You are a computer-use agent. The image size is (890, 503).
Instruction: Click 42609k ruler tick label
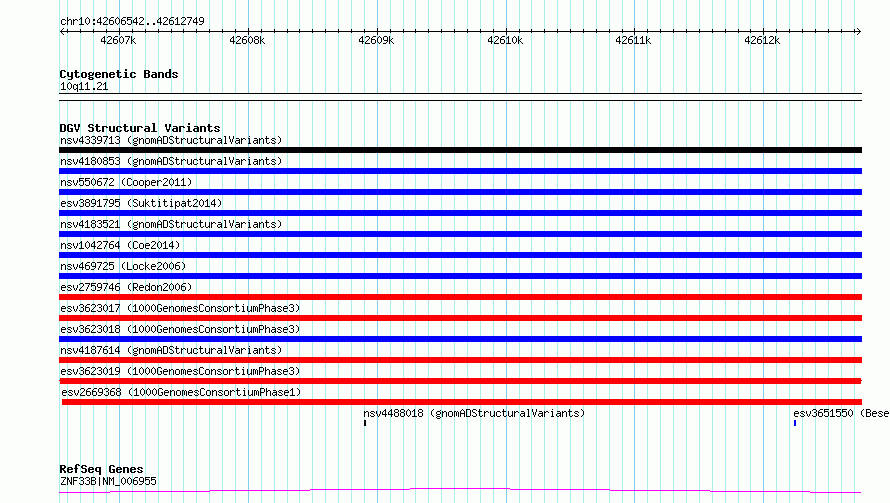tap(376, 40)
